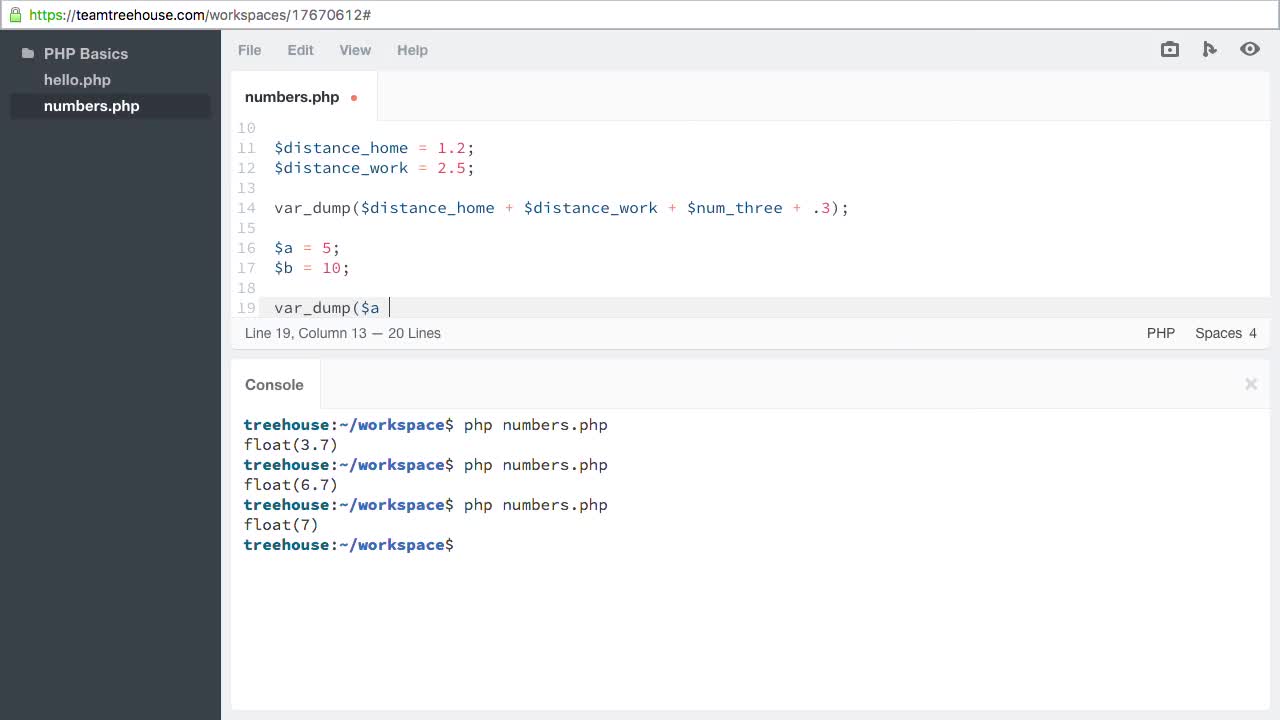
Task: Select numbers.php in the sidebar
Action: 91,106
